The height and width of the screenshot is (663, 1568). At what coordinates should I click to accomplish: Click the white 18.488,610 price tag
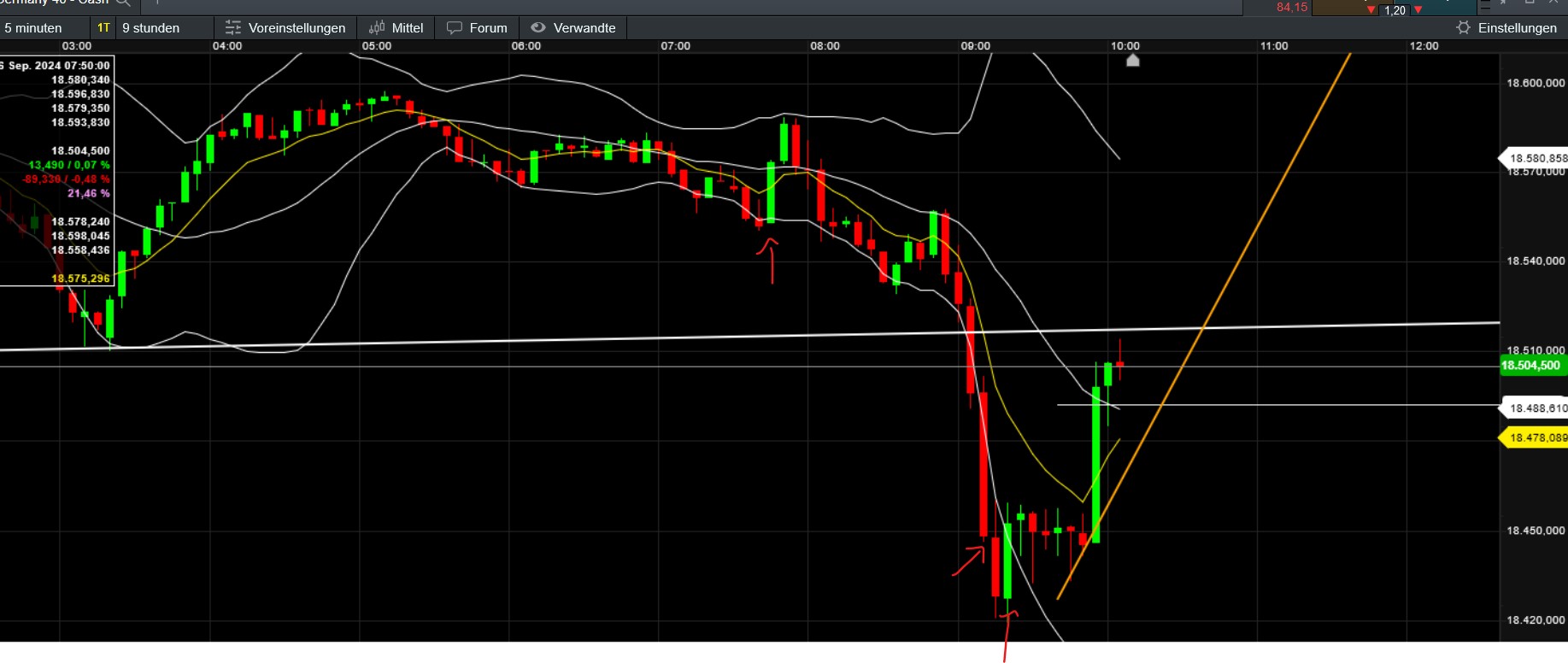pos(1535,408)
